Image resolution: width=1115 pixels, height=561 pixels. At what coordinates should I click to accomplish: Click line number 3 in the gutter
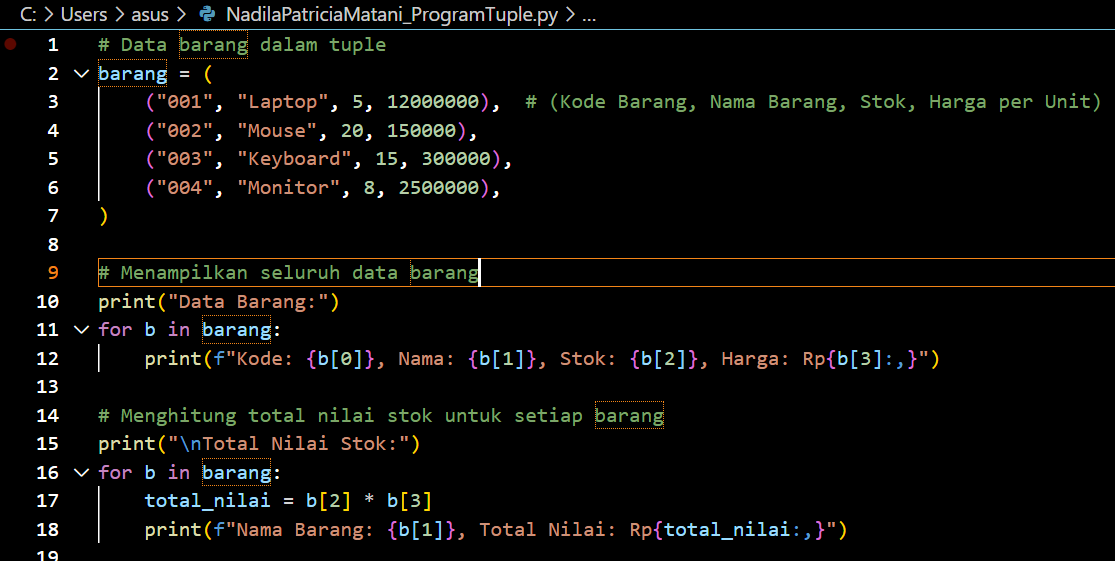[53, 102]
